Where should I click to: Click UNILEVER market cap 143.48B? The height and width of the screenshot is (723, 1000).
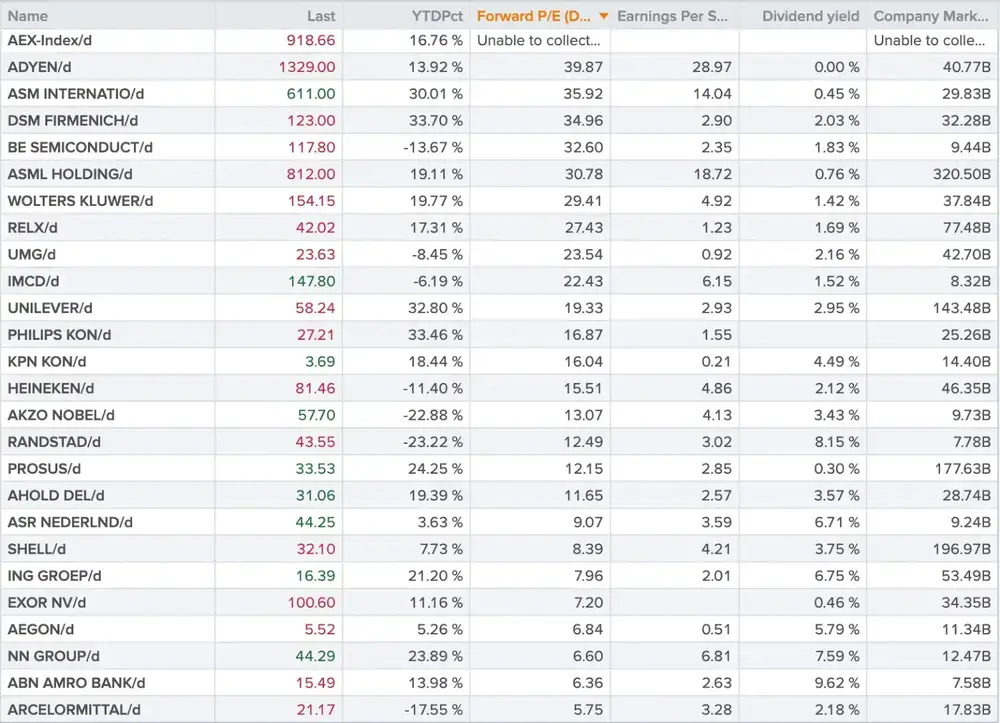point(962,308)
